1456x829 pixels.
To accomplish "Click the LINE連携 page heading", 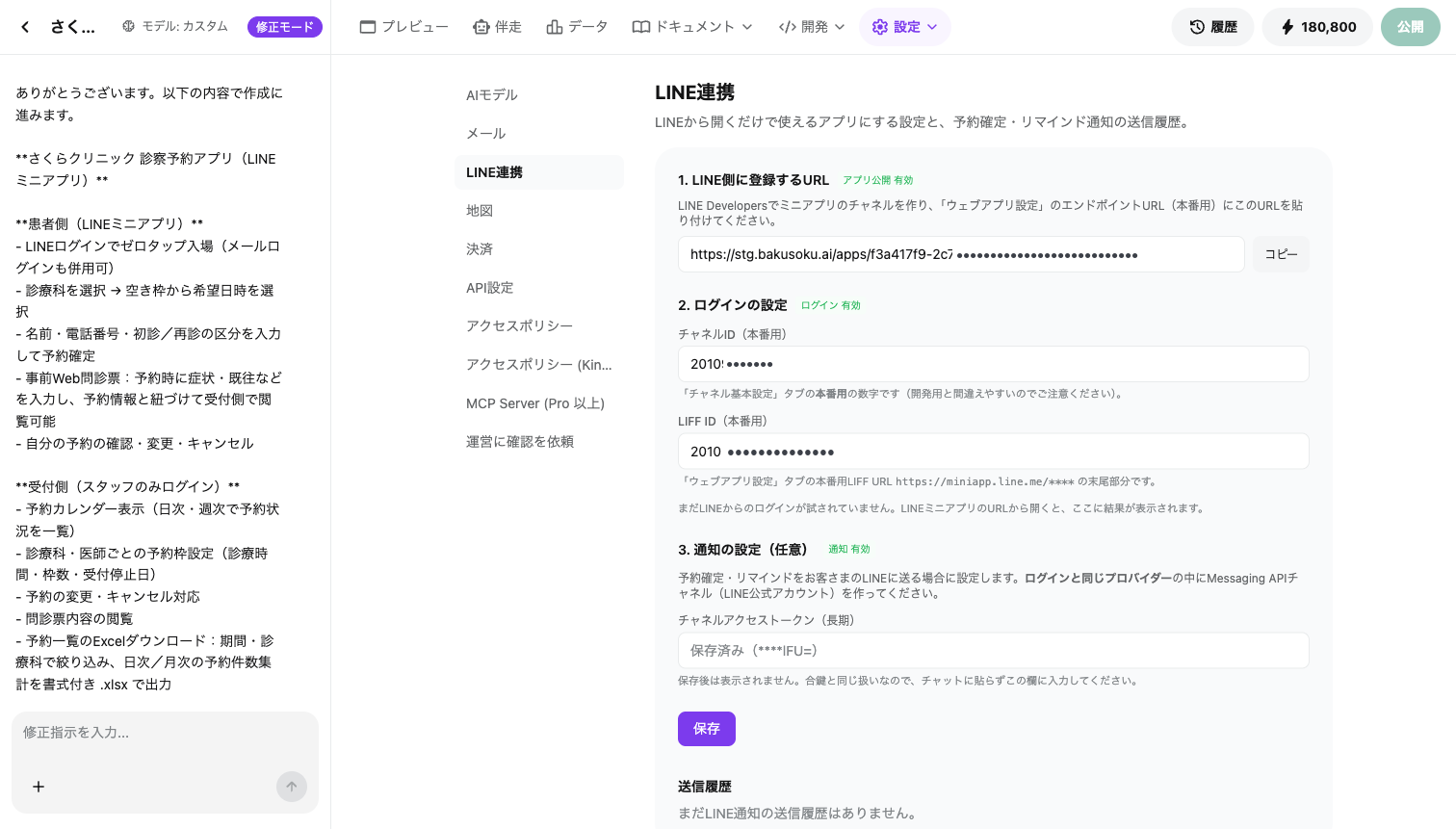I will (695, 92).
